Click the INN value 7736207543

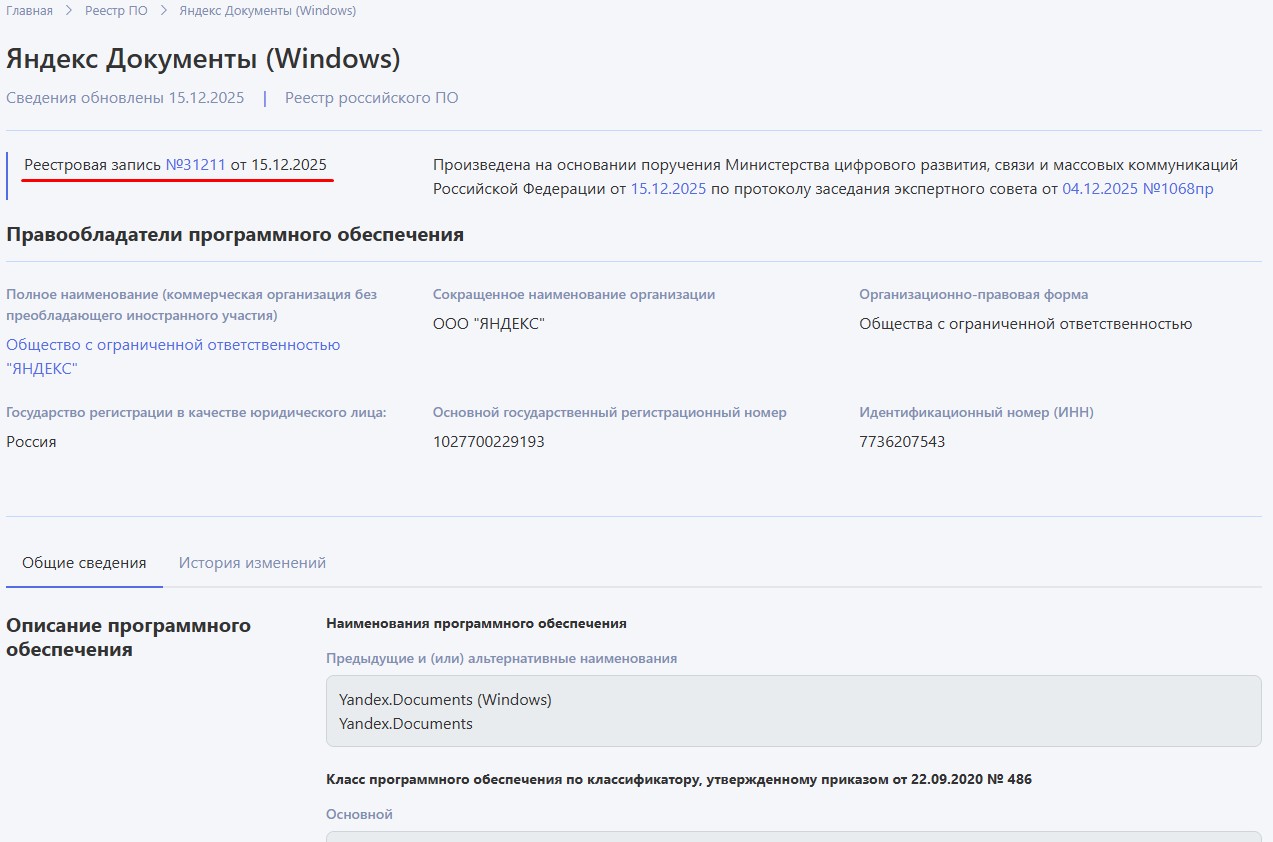click(902, 441)
